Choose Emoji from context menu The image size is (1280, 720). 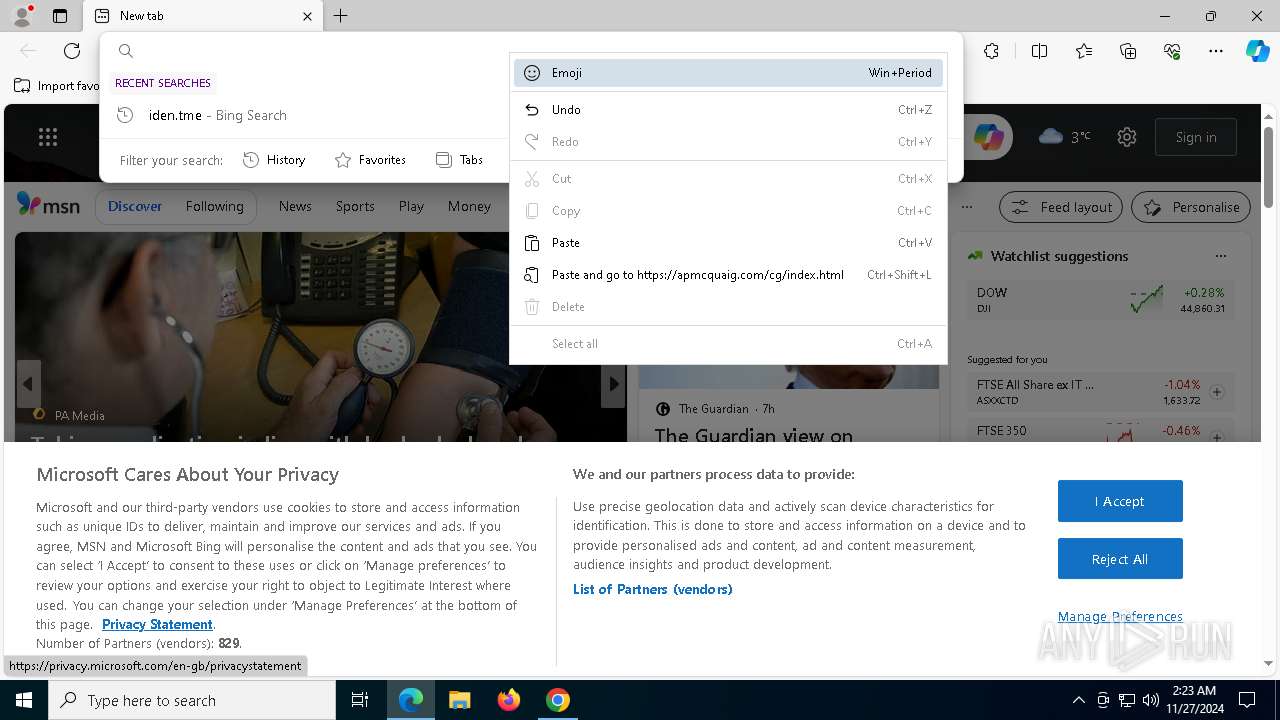tap(728, 73)
